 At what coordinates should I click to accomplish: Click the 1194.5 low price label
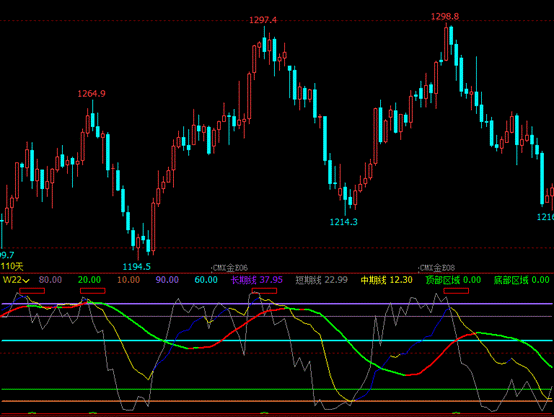(137, 266)
